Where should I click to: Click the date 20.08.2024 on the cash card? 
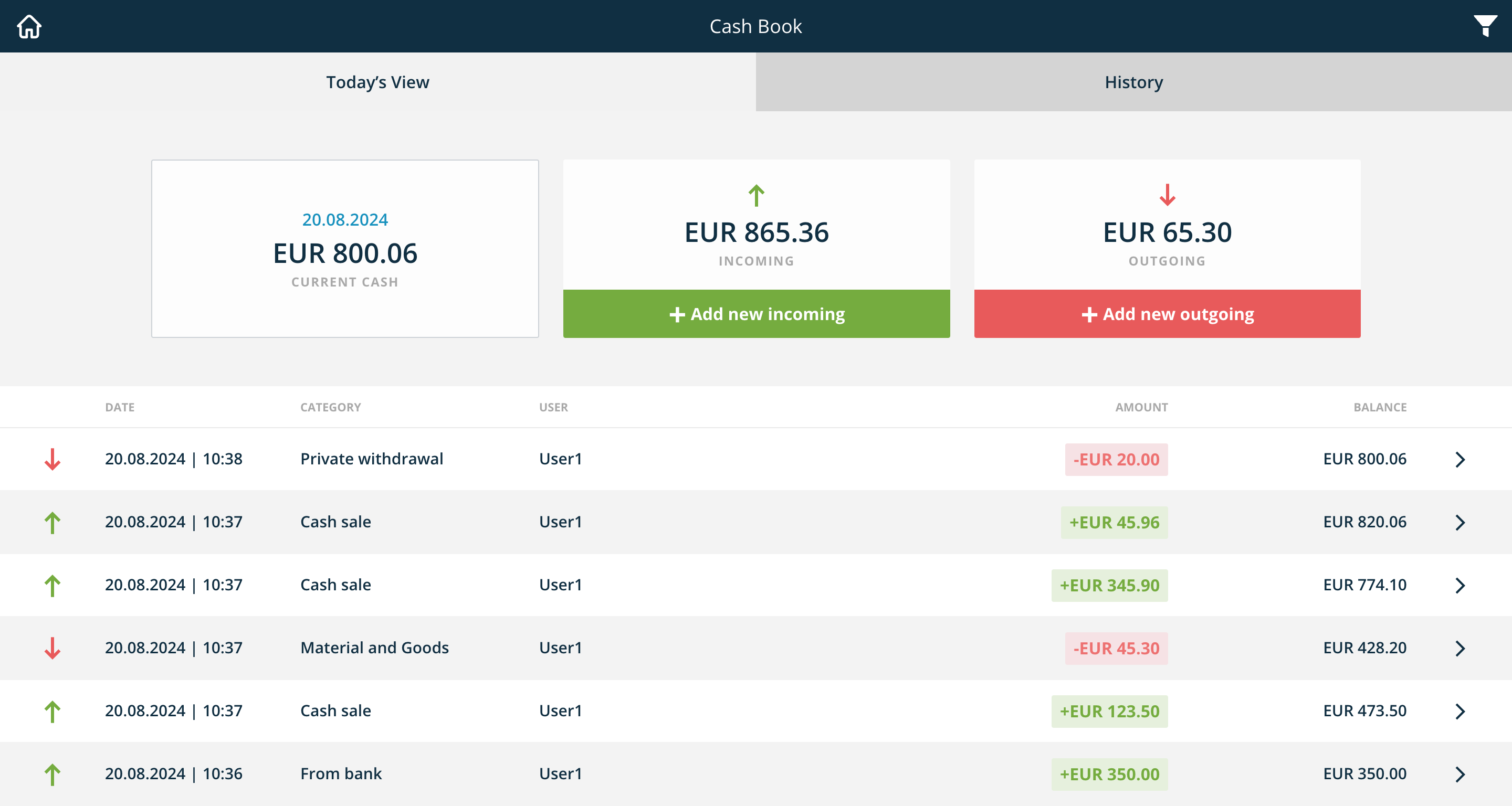(345, 219)
